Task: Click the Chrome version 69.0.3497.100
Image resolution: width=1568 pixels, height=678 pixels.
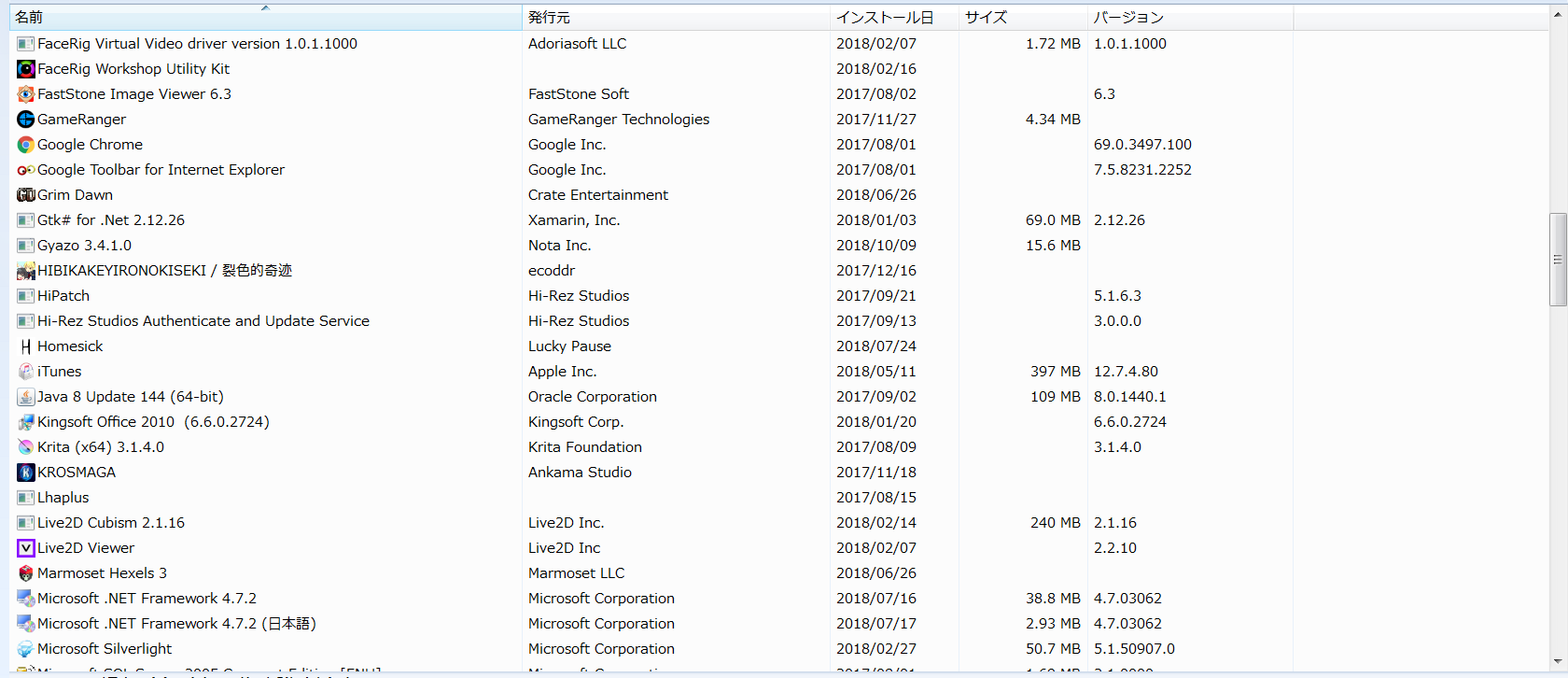Action: pos(1142,145)
